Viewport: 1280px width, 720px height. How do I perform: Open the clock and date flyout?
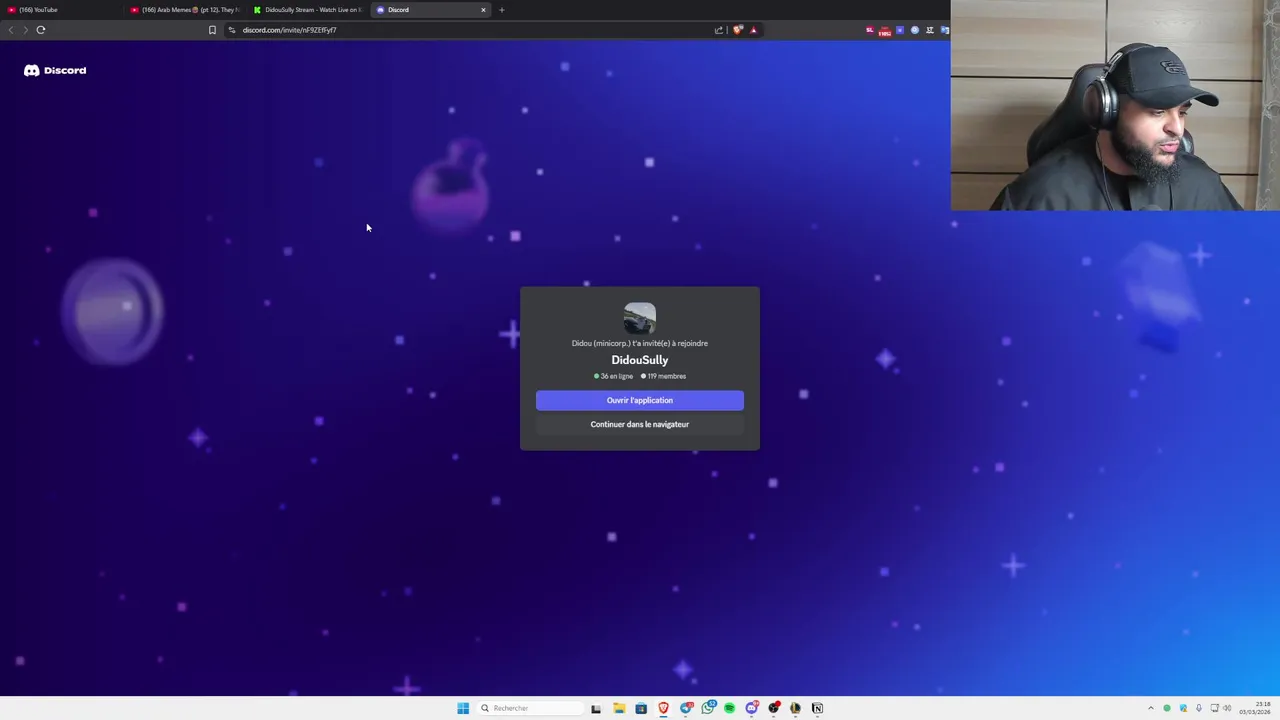(x=1255, y=708)
